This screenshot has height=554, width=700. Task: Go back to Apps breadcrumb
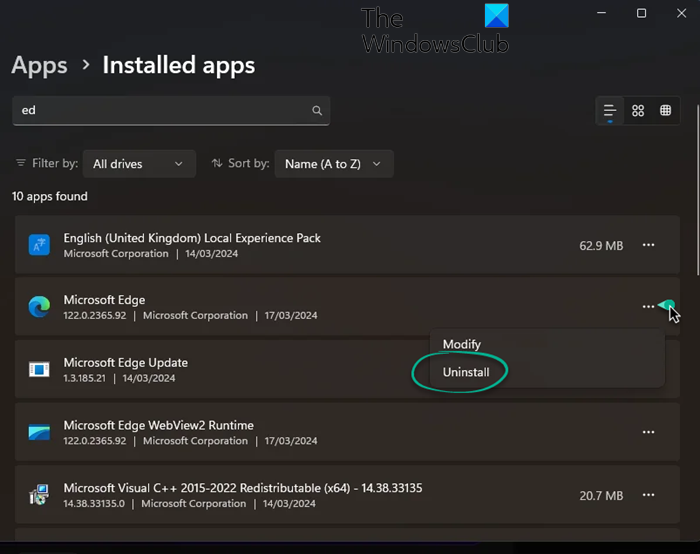pyautogui.click(x=39, y=65)
